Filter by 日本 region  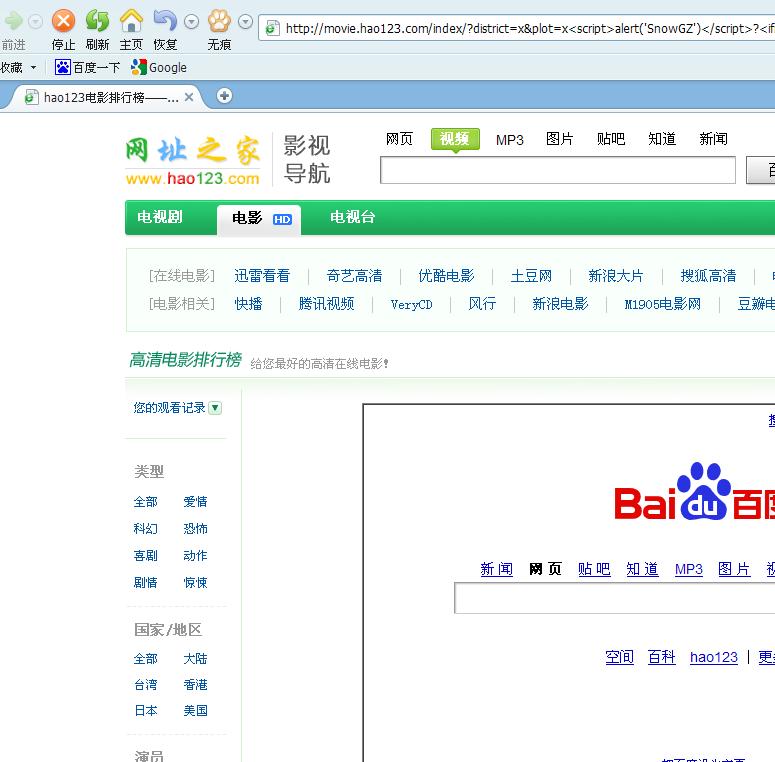[x=145, y=711]
